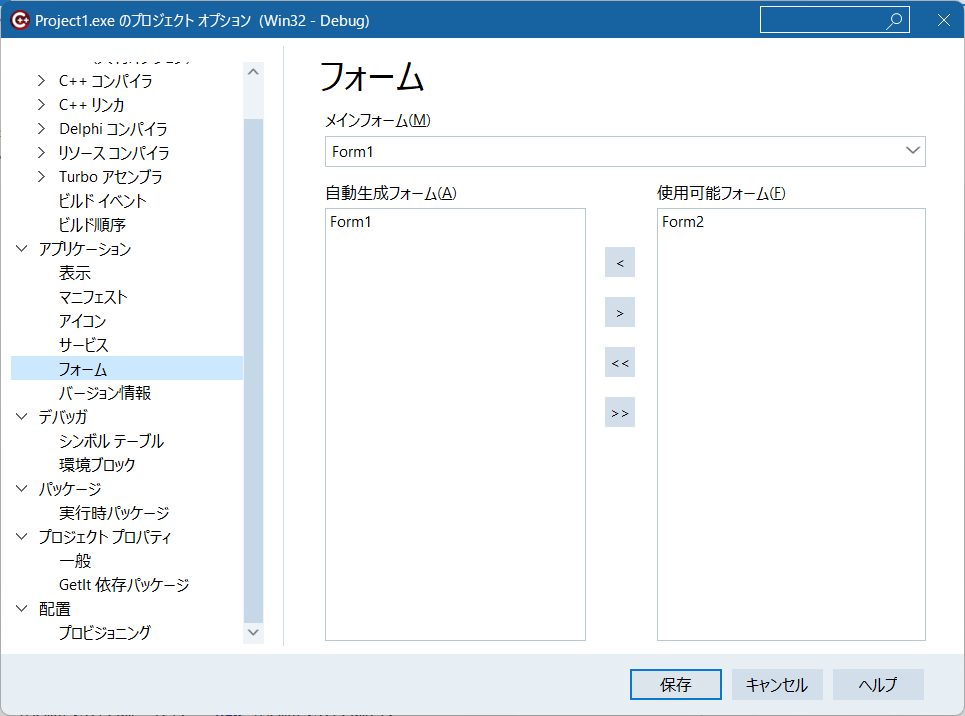Open アイコン page
965x716 pixels.
82,321
